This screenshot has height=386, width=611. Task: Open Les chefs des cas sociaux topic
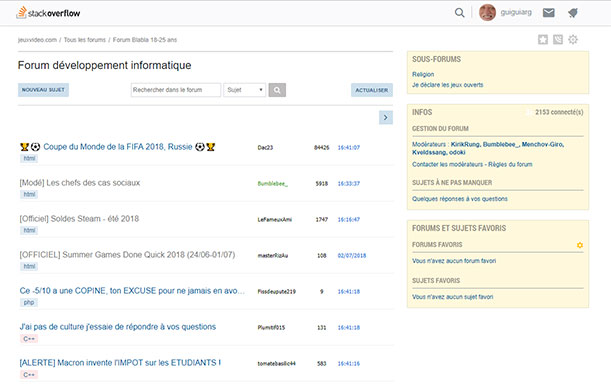coord(80,183)
